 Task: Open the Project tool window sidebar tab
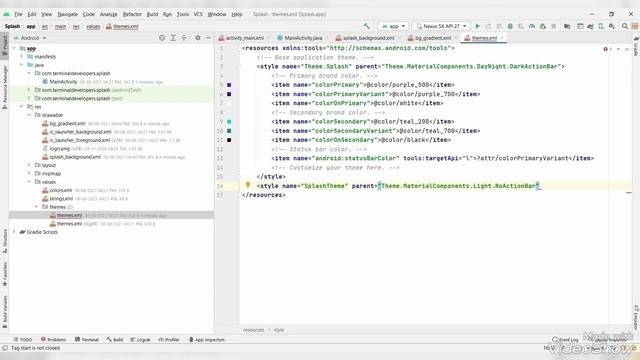[4, 46]
